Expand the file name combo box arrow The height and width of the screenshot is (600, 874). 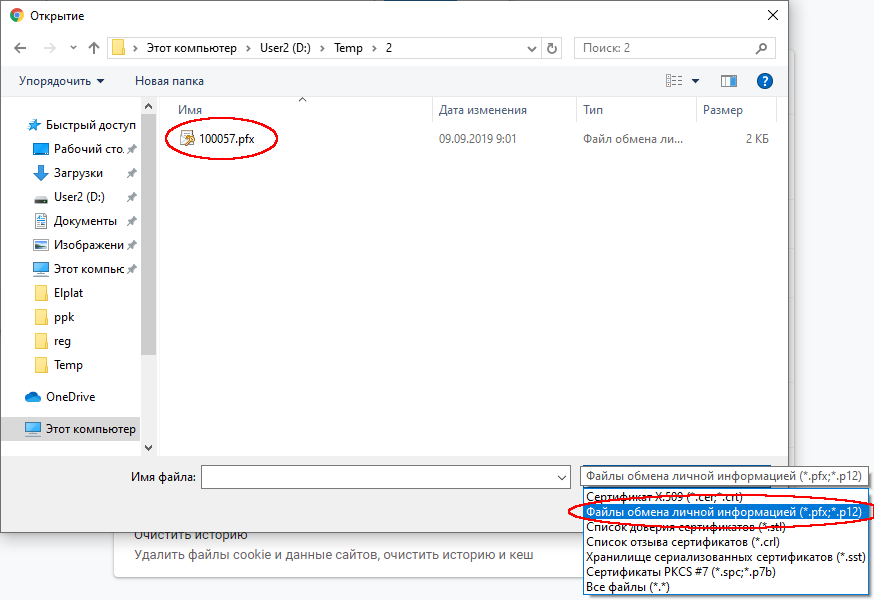coord(561,478)
